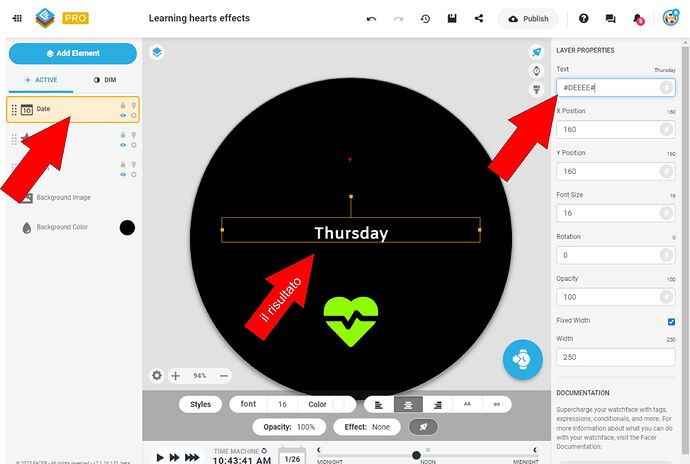Open the font picker
The height and width of the screenshot is (464, 690).
(x=248, y=404)
